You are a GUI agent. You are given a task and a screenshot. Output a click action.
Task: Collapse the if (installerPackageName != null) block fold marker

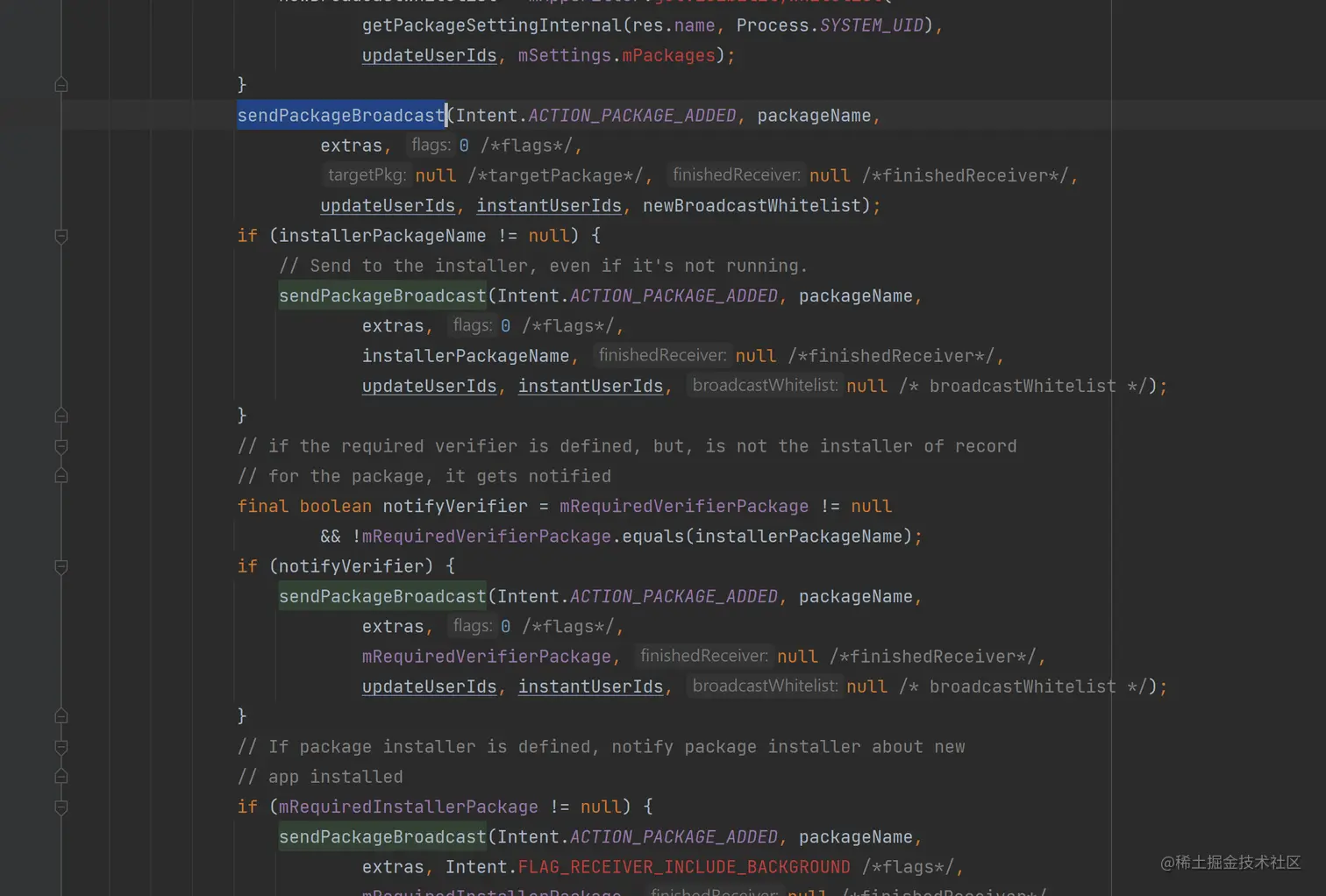61,236
